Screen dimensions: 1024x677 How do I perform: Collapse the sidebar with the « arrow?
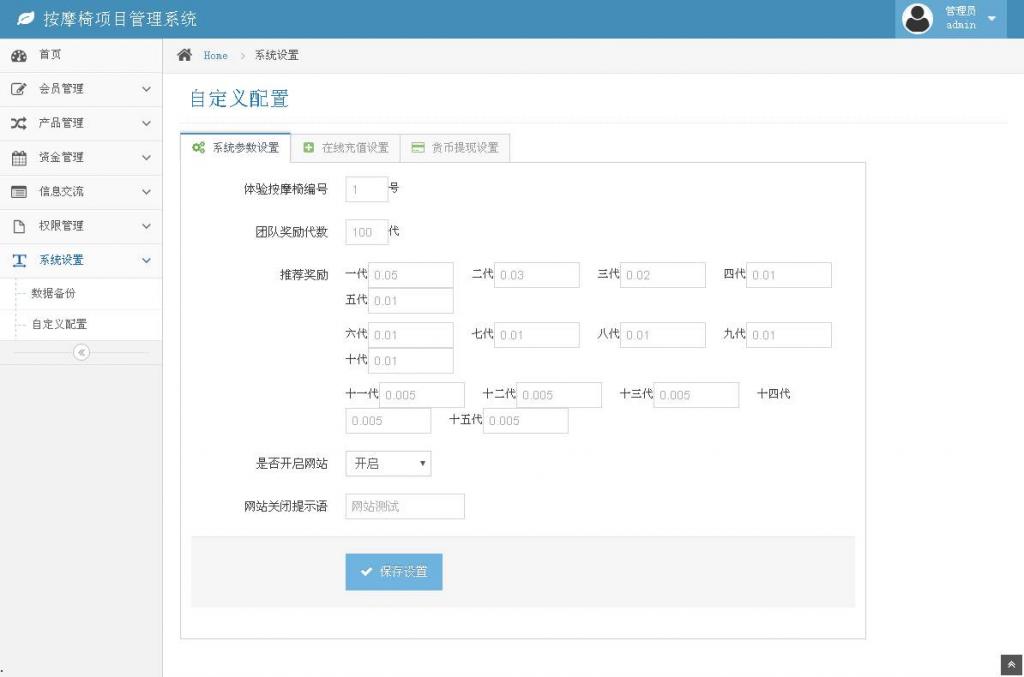(80, 352)
